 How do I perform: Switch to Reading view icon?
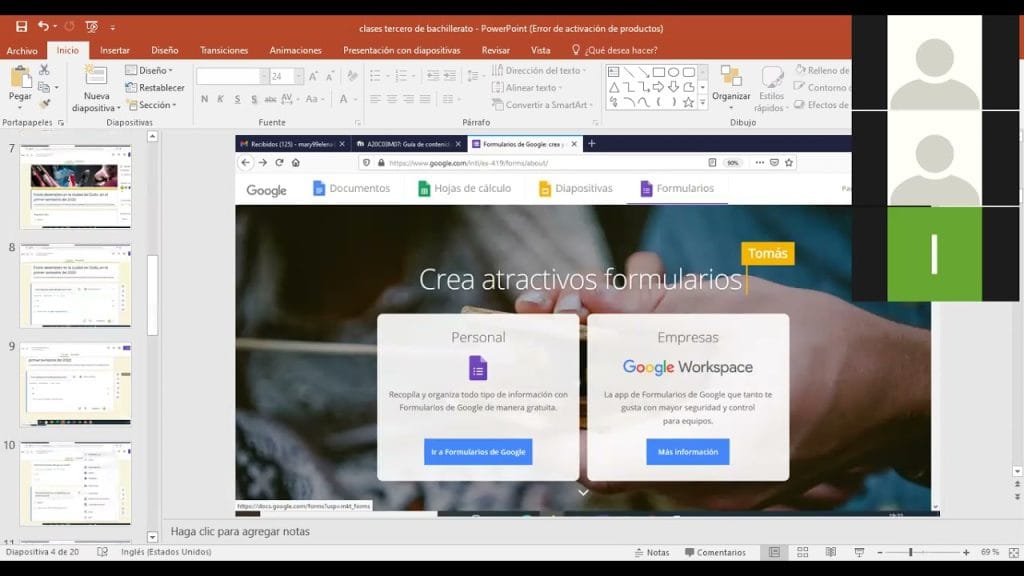point(830,552)
